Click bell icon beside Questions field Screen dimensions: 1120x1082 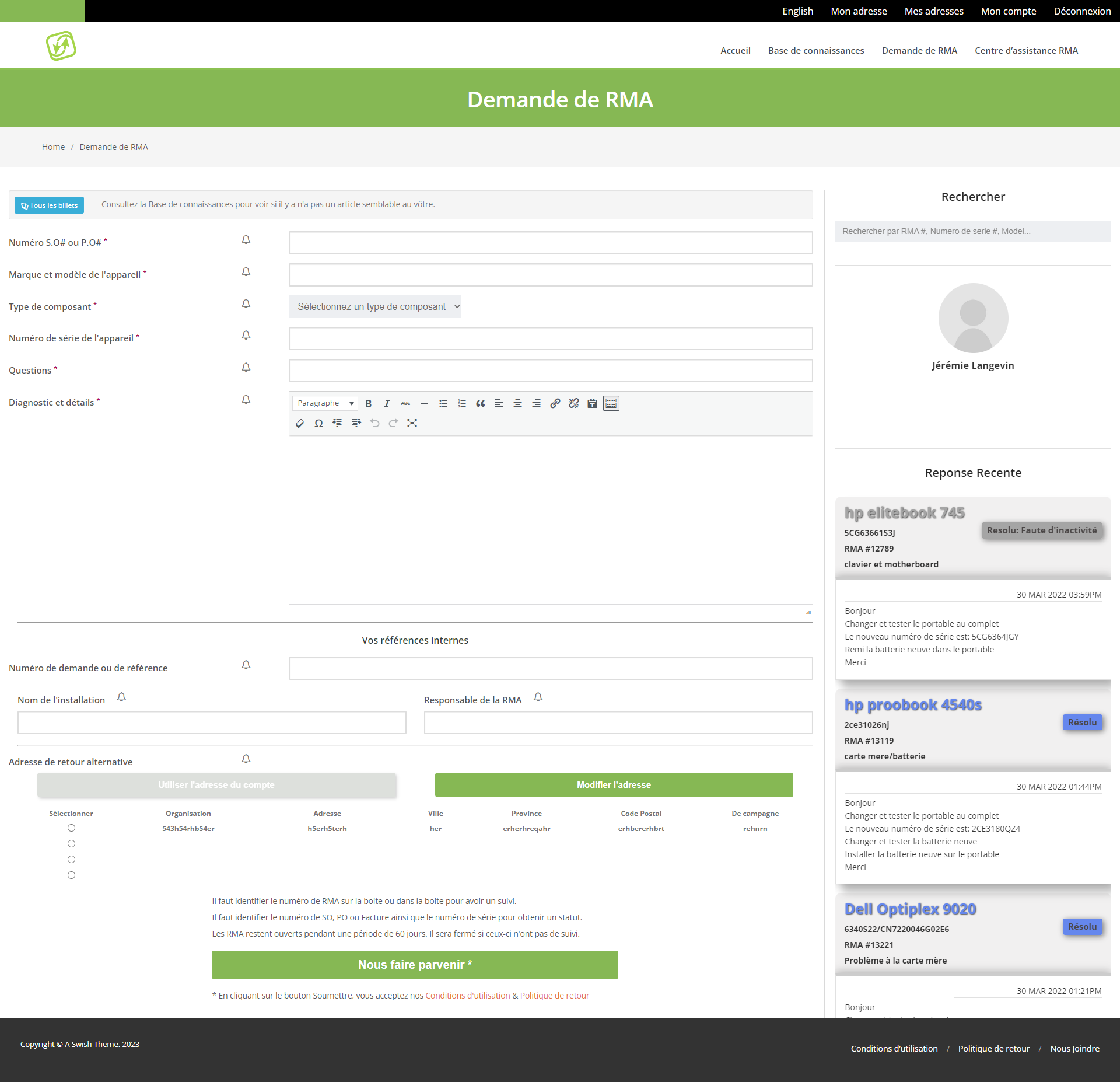[246, 368]
